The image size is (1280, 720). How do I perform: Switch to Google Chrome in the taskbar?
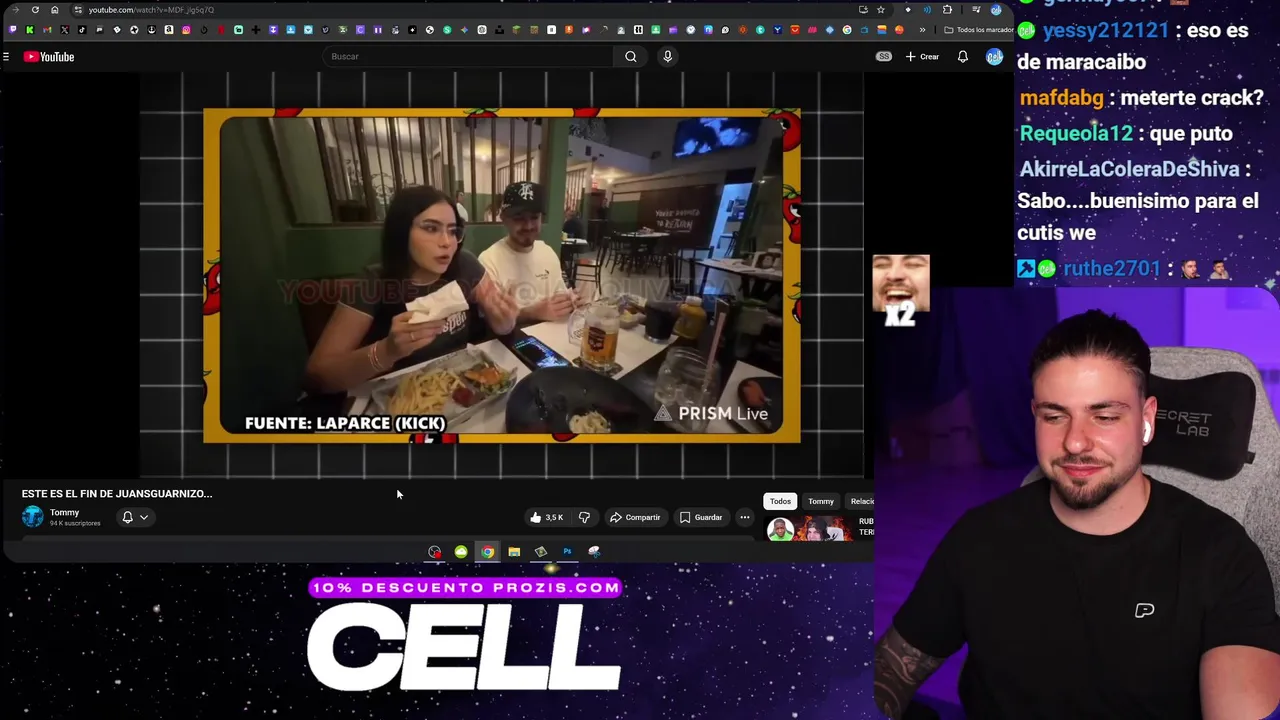click(487, 551)
